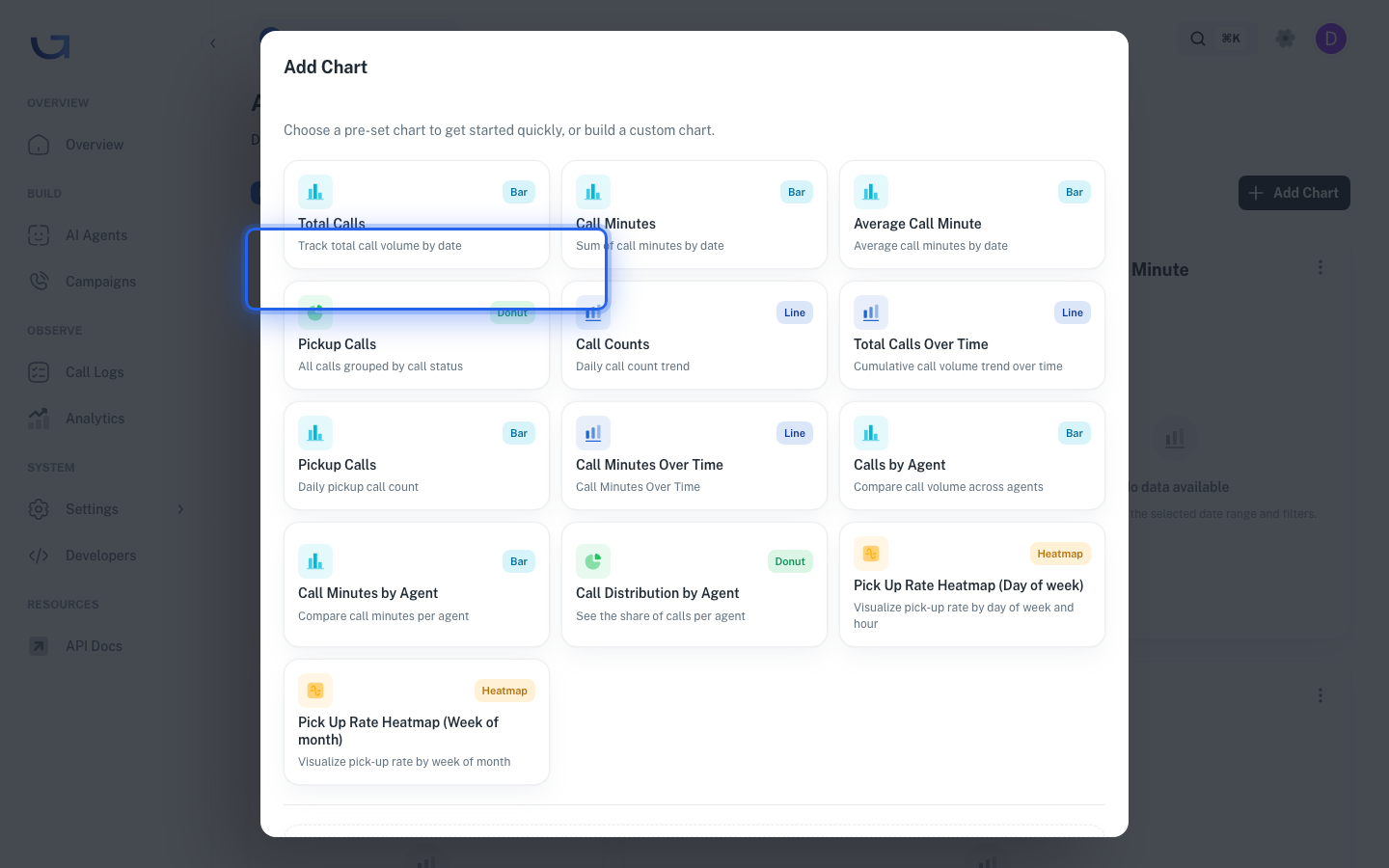Click the bar chart icon on Total Calls card
1389x868 pixels.
point(315,192)
